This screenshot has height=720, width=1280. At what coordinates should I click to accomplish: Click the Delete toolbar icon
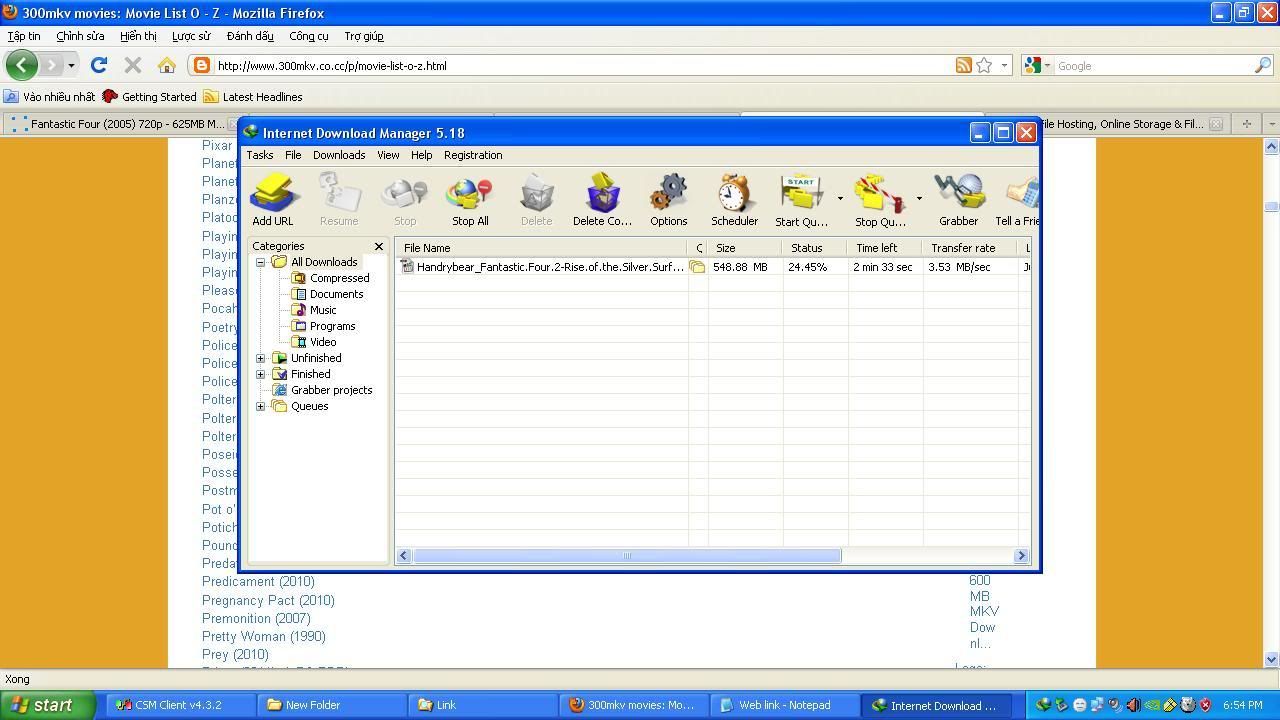(536, 193)
